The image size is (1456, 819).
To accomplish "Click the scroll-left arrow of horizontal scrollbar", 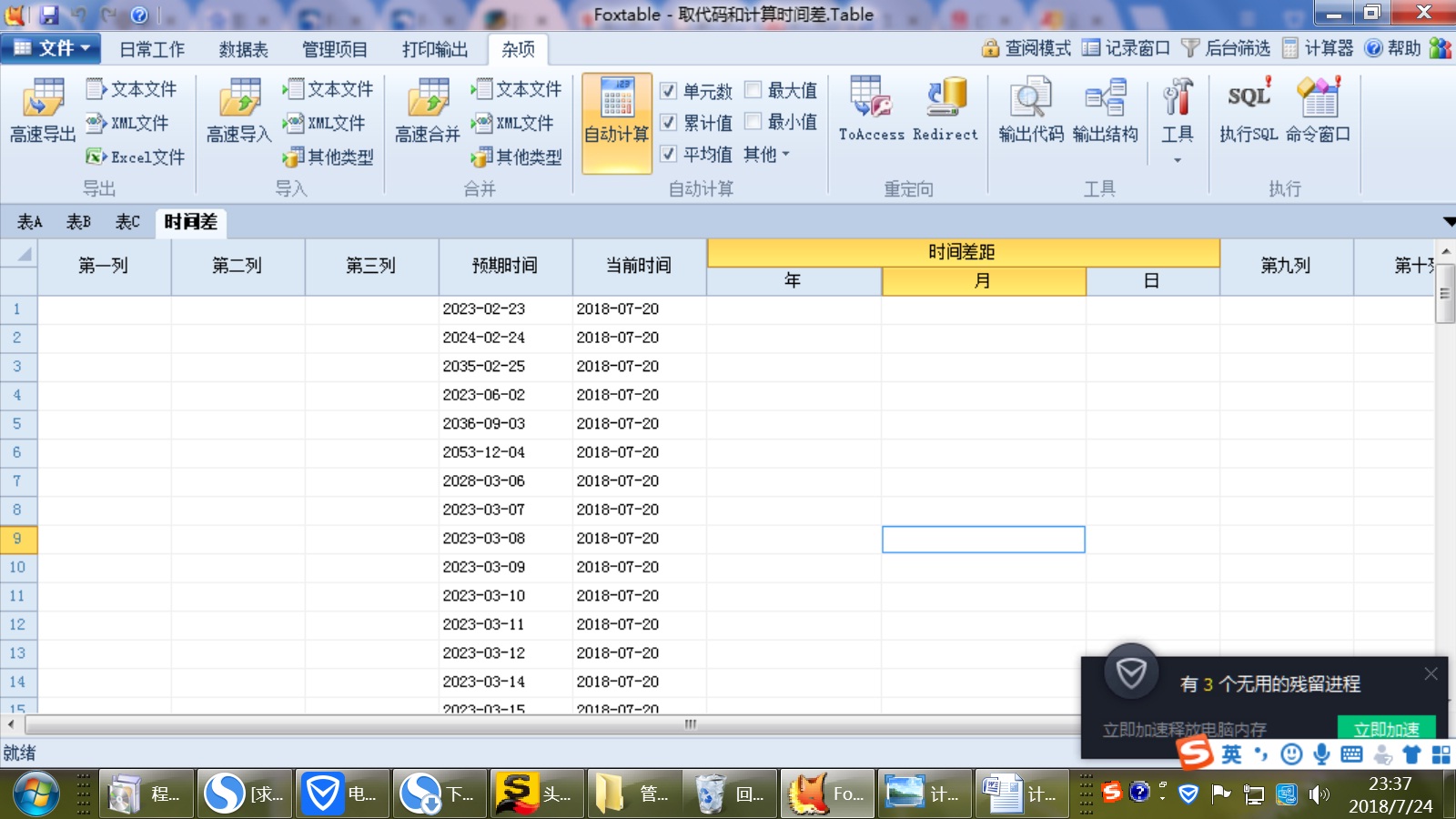I will (10, 724).
